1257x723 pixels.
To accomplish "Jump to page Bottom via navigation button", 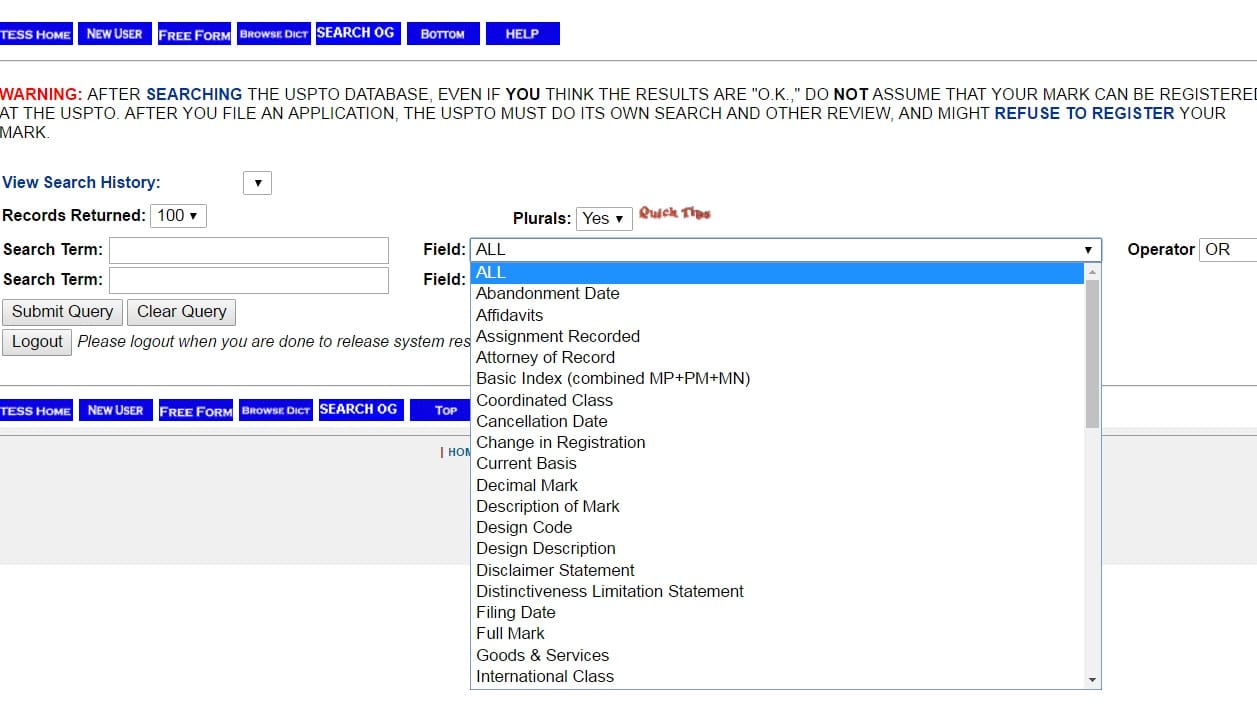I will pos(442,34).
